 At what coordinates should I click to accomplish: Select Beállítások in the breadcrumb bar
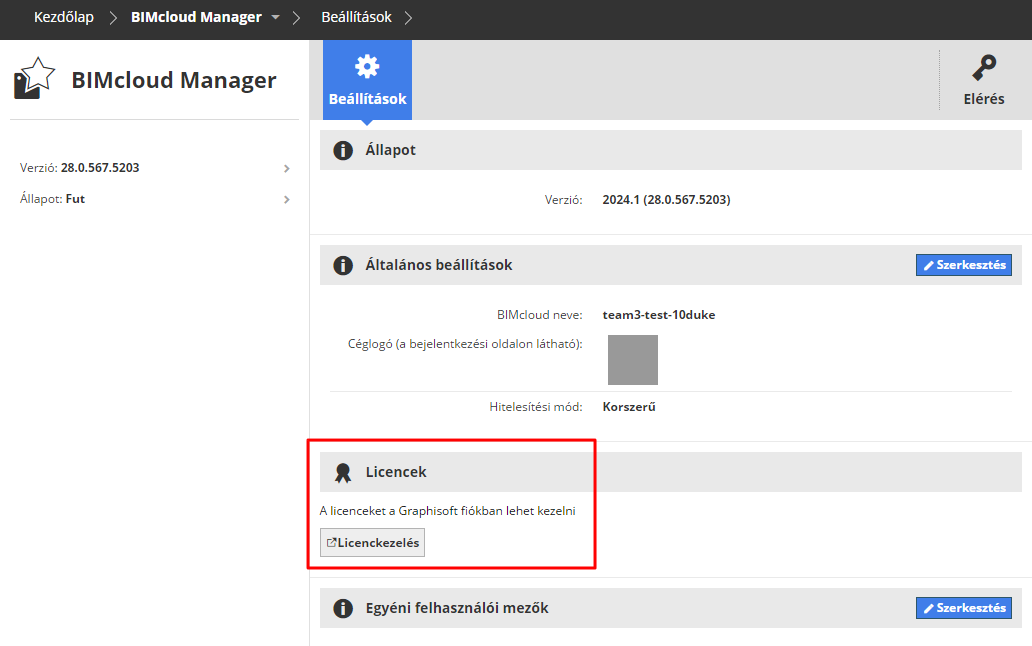click(356, 18)
